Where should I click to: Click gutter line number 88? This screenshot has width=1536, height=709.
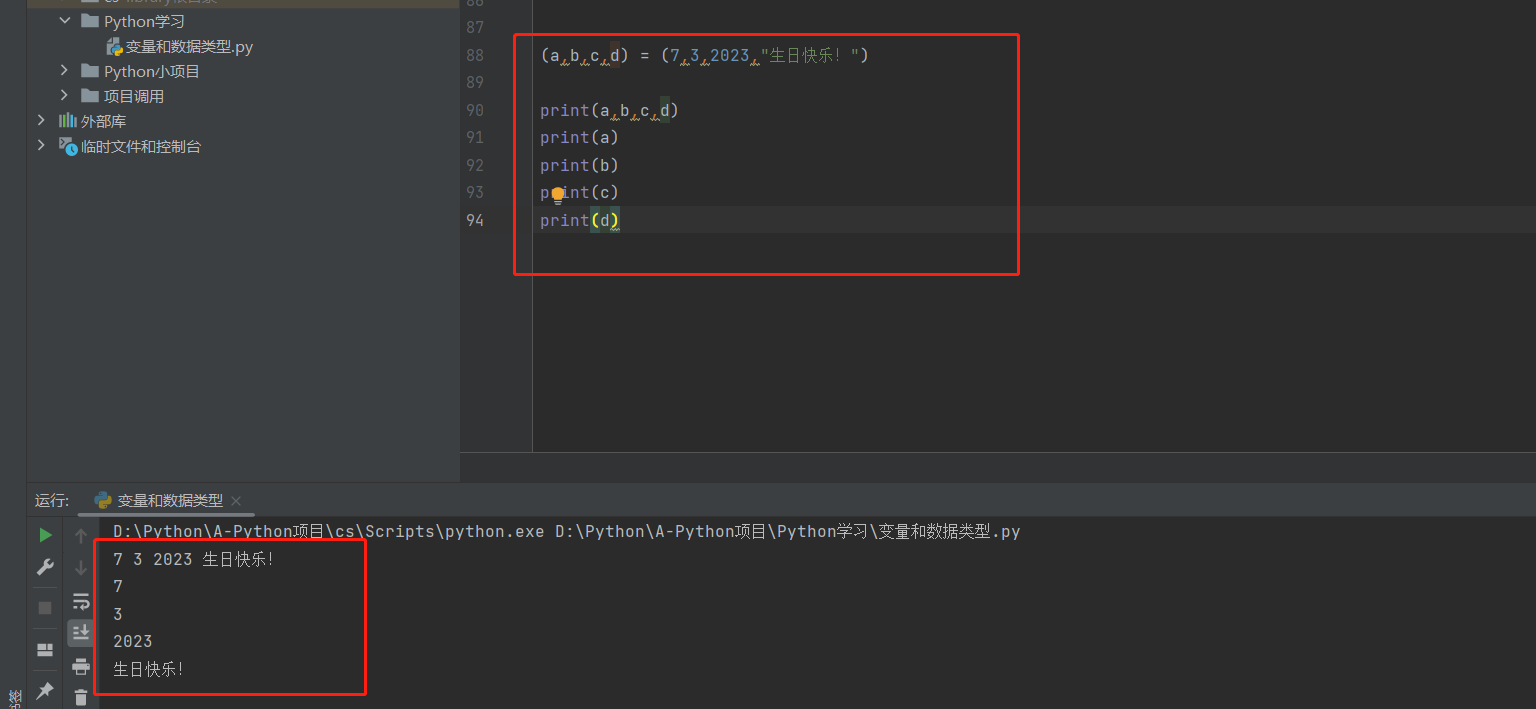point(475,56)
